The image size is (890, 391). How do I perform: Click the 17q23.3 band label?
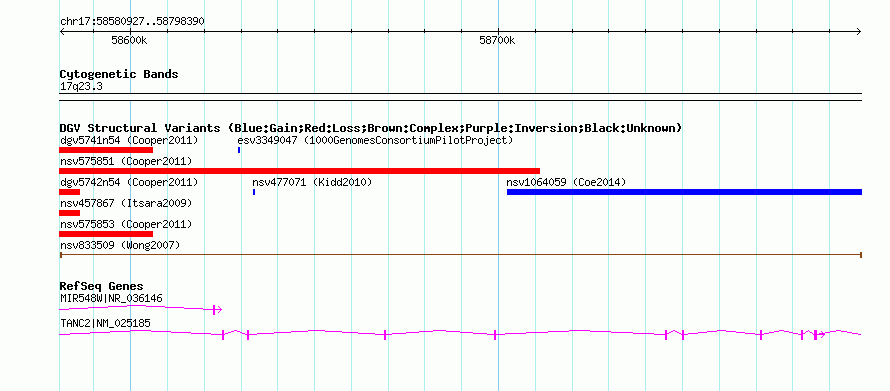click(81, 87)
